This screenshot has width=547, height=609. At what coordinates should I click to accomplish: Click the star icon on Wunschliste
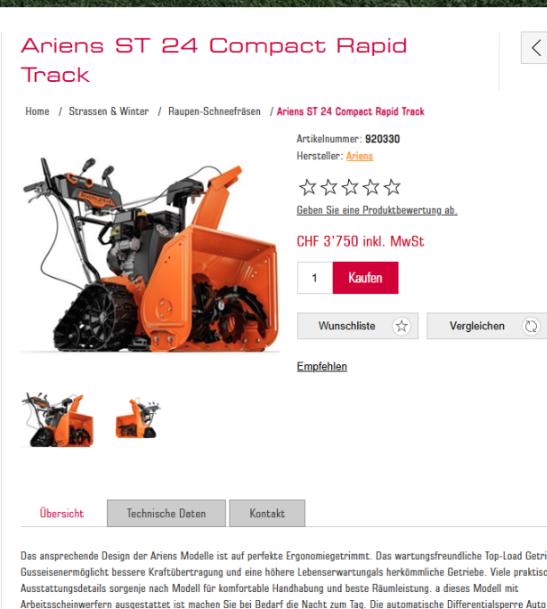[x=401, y=326]
